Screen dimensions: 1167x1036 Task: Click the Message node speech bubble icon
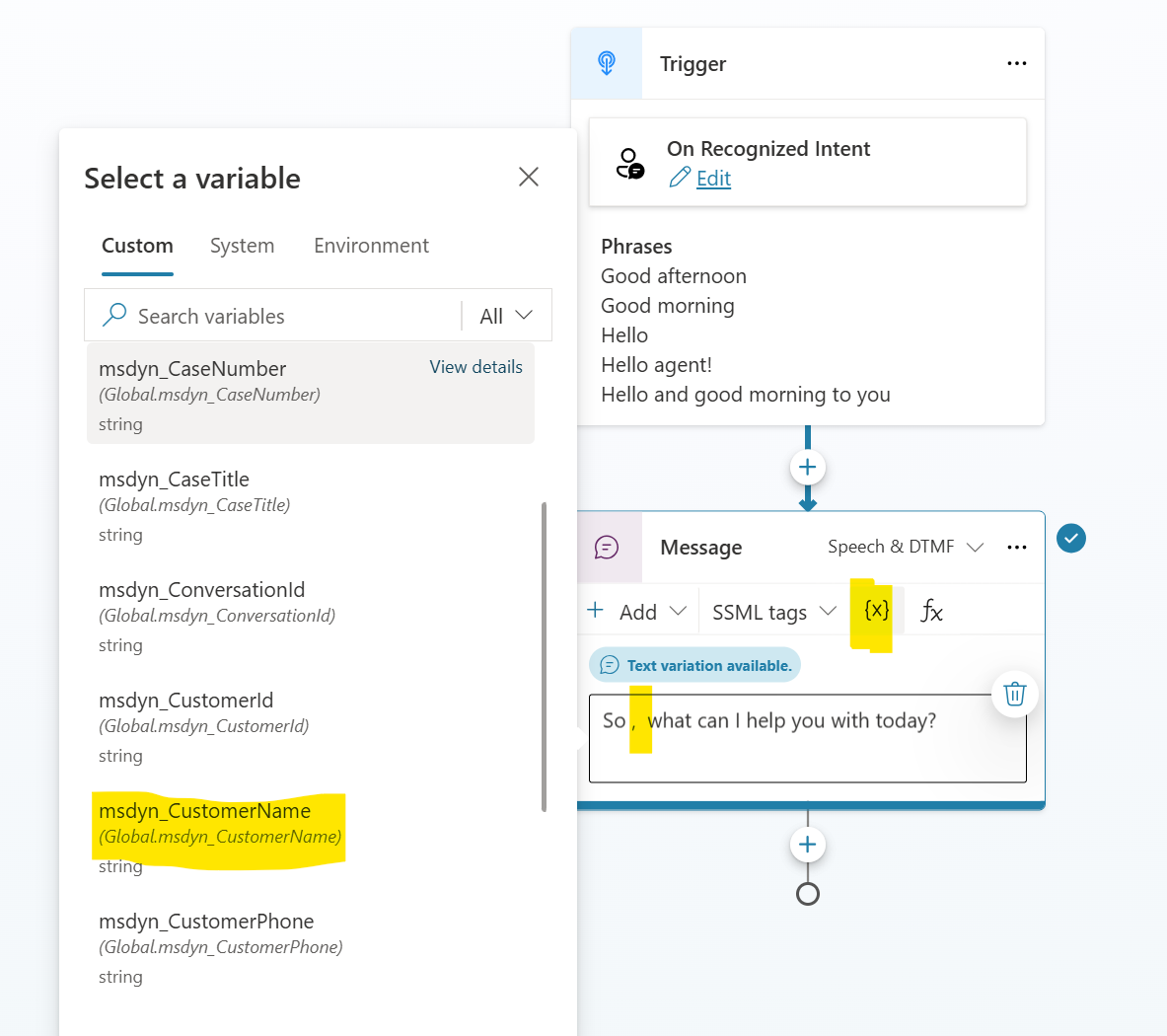tap(607, 547)
